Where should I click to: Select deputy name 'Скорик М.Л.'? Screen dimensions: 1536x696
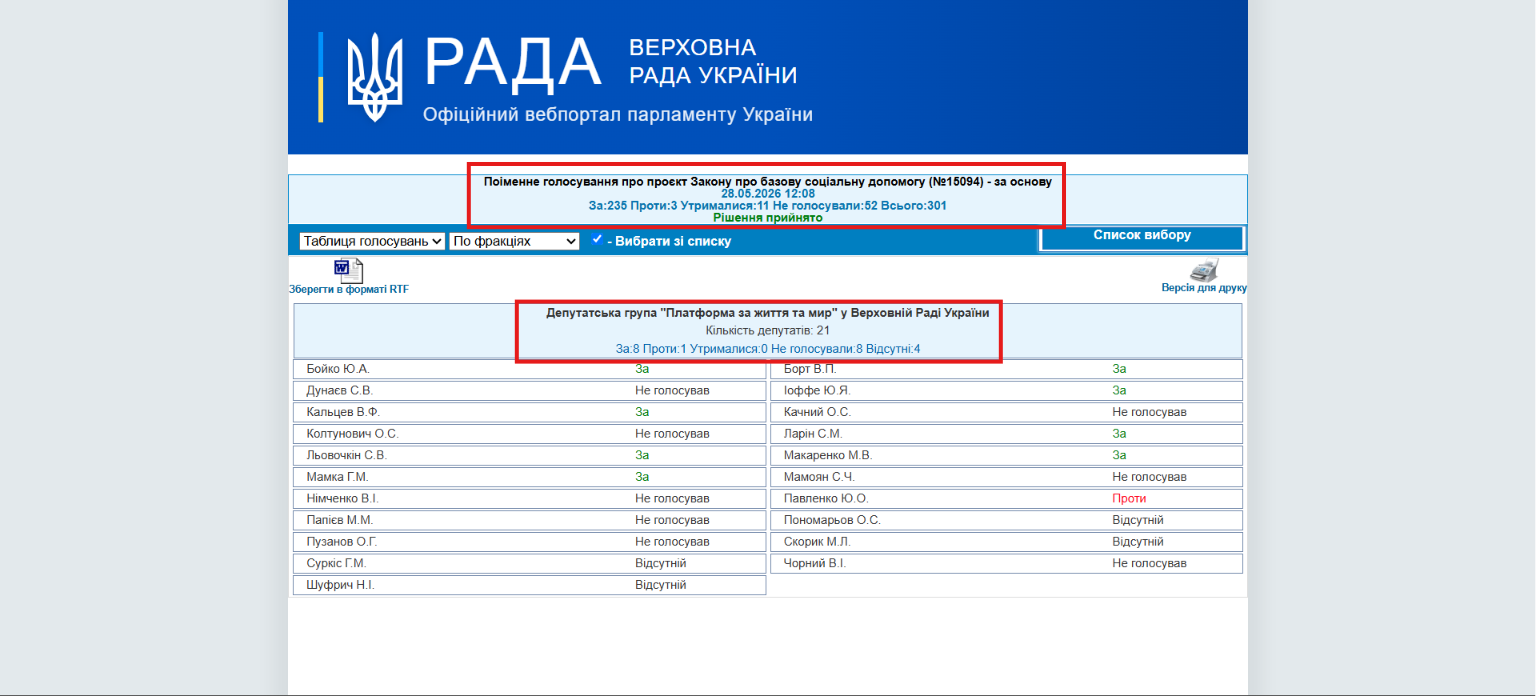[x=817, y=542]
